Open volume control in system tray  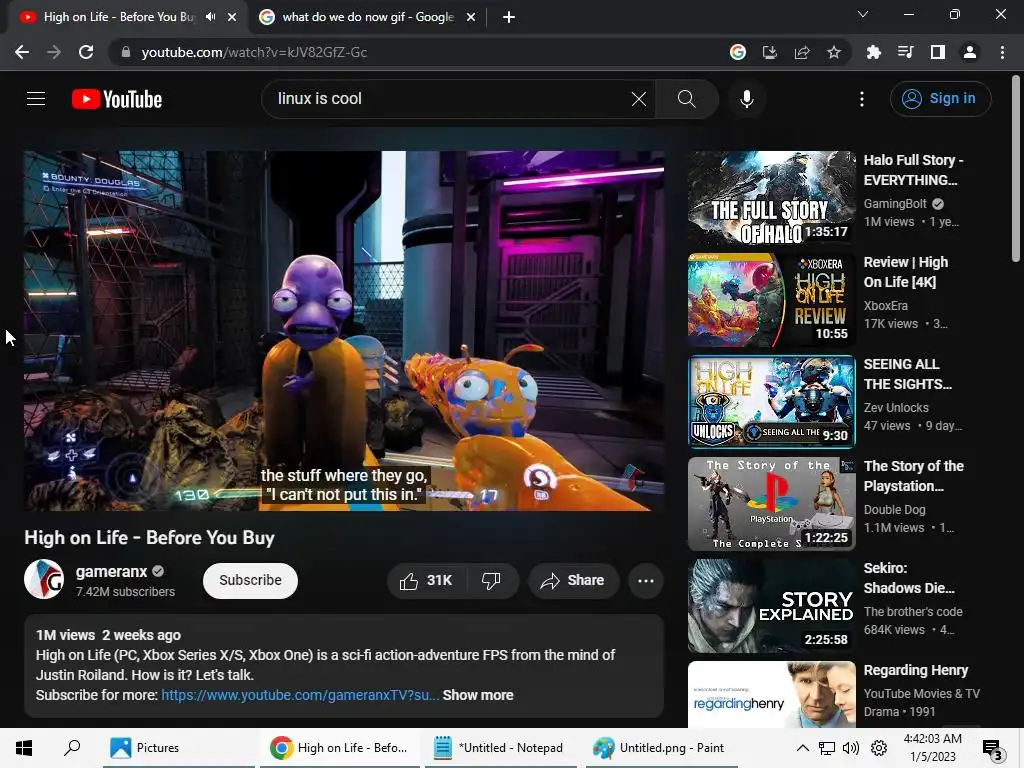pos(851,748)
